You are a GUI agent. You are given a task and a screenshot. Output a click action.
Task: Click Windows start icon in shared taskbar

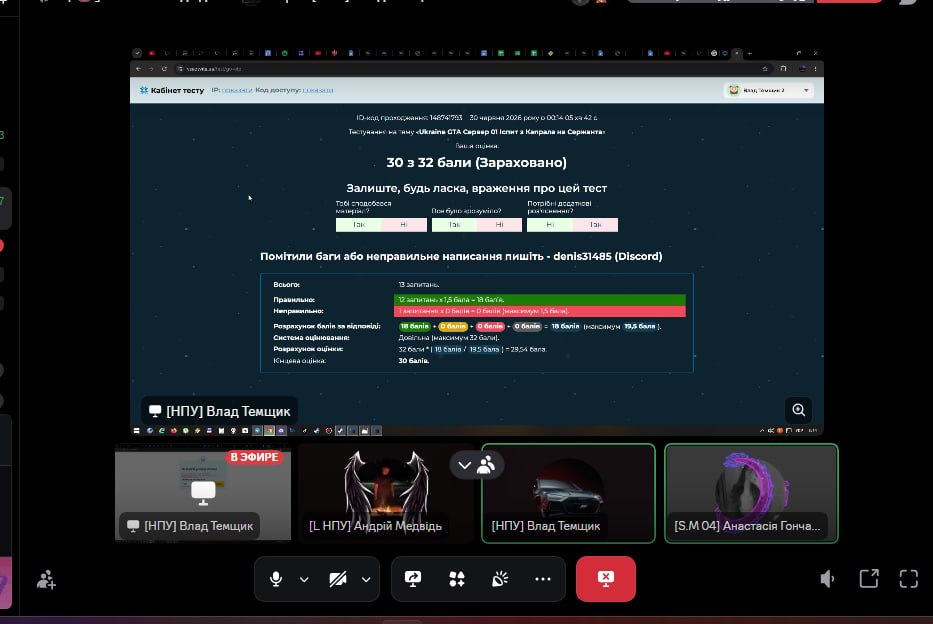(136, 431)
